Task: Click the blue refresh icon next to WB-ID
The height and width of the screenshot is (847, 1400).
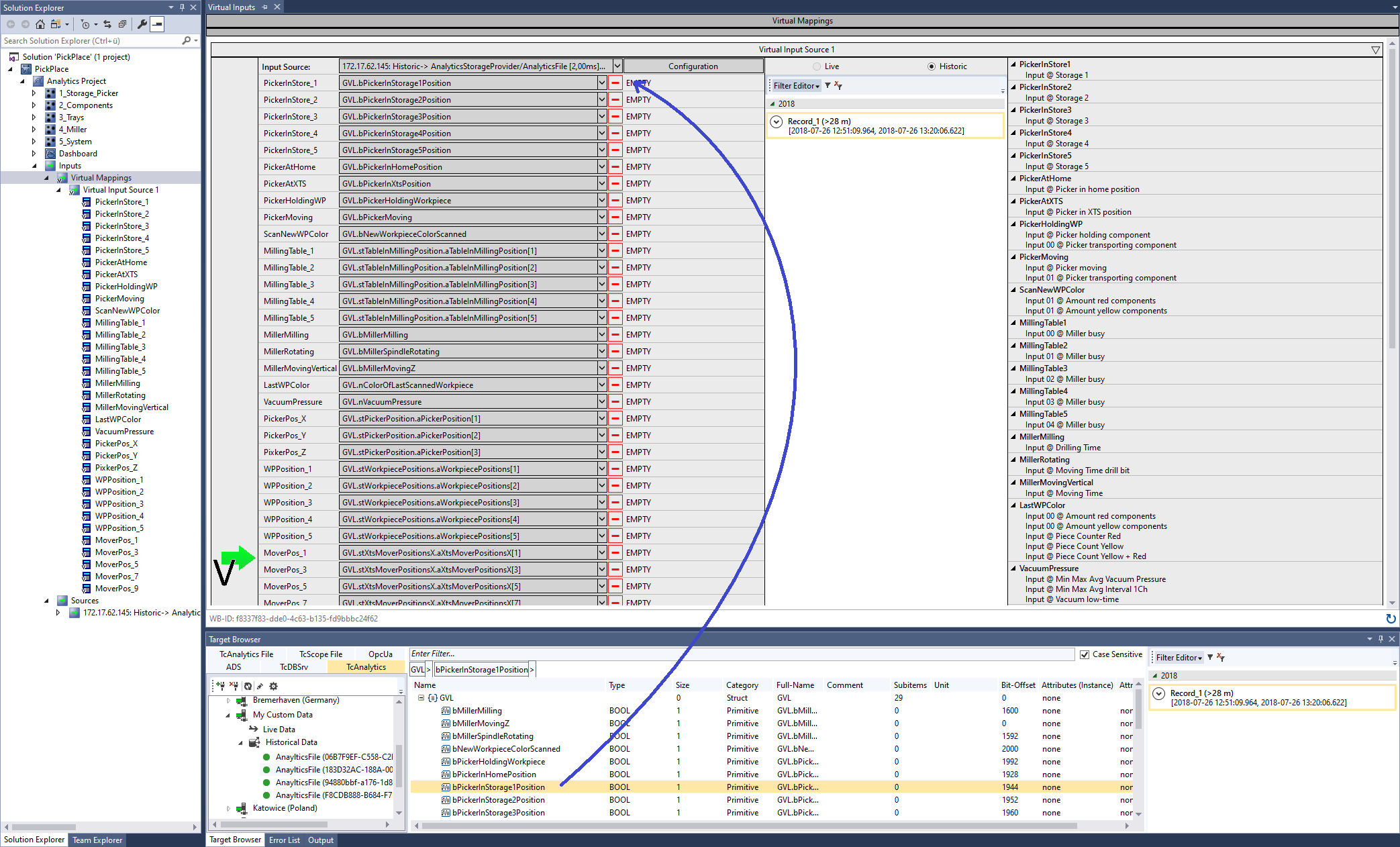Action: tap(1391, 619)
